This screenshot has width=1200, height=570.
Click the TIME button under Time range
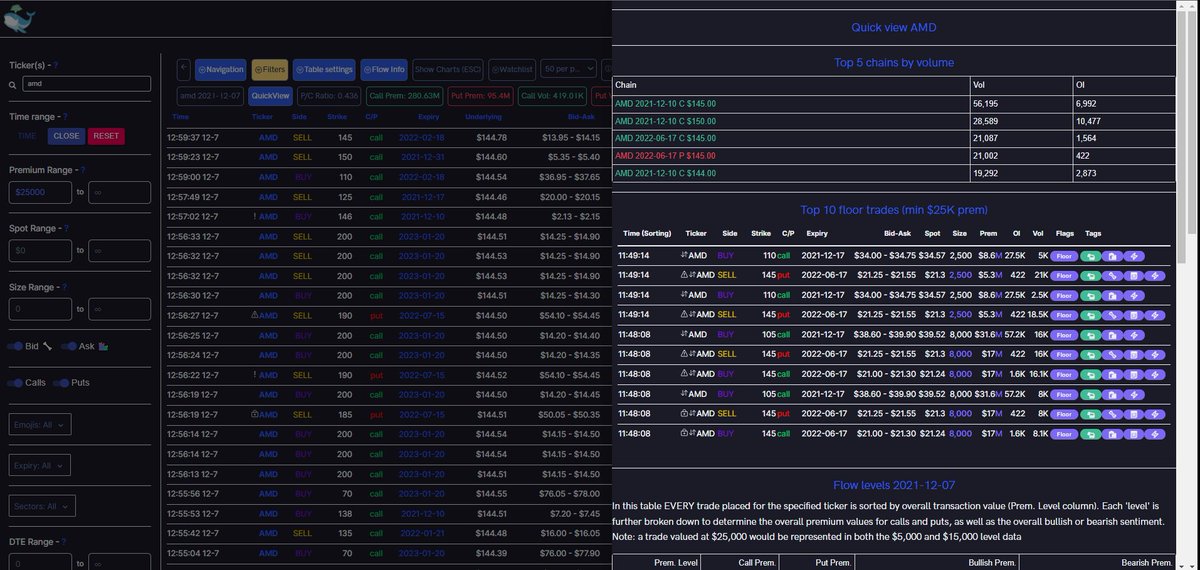click(27, 136)
